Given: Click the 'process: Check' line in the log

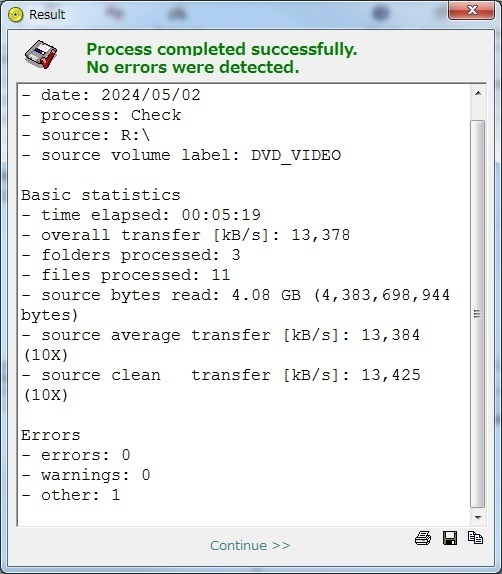Looking at the screenshot, I should tap(101, 115).
